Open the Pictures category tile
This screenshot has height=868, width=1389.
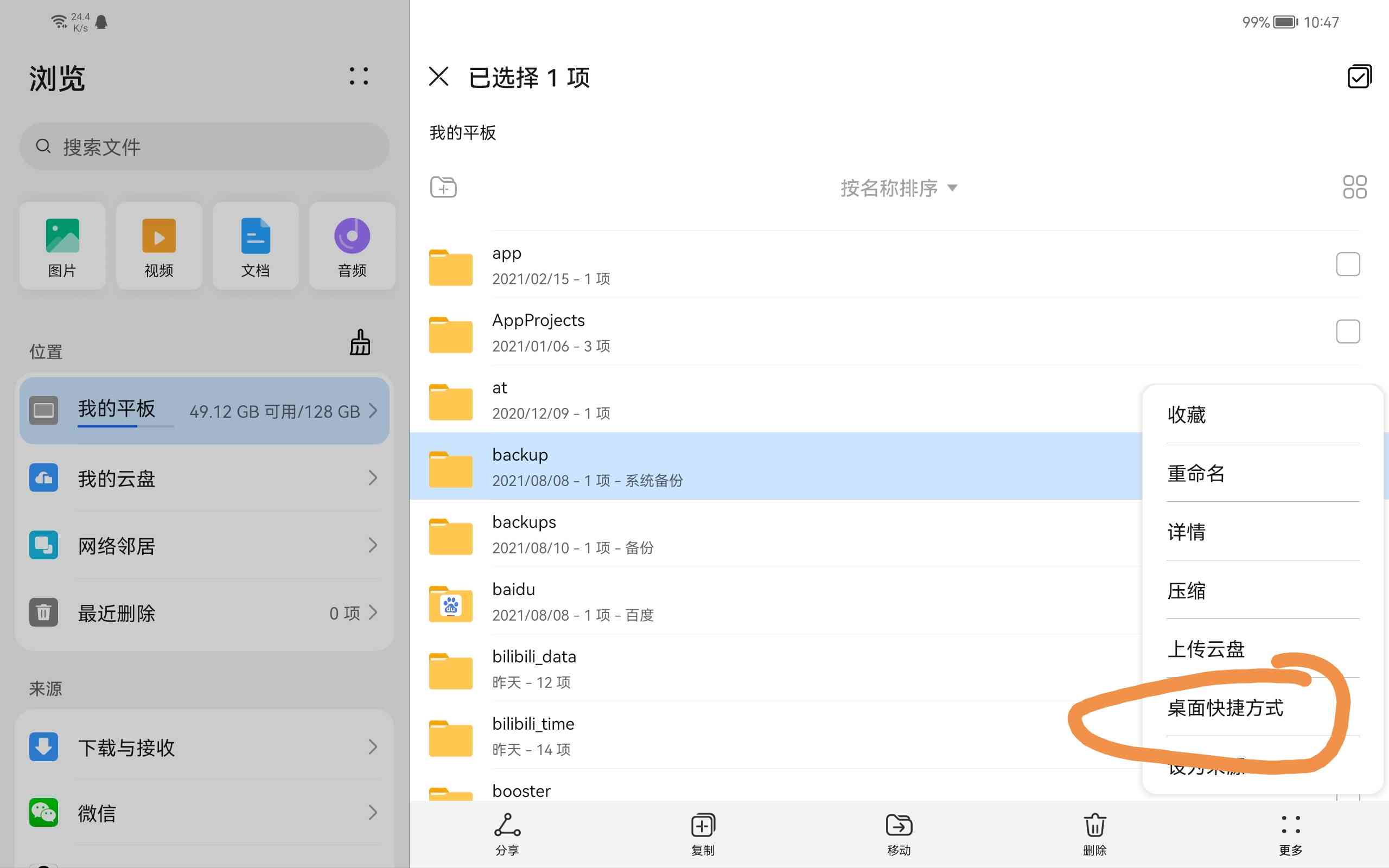[x=62, y=246]
